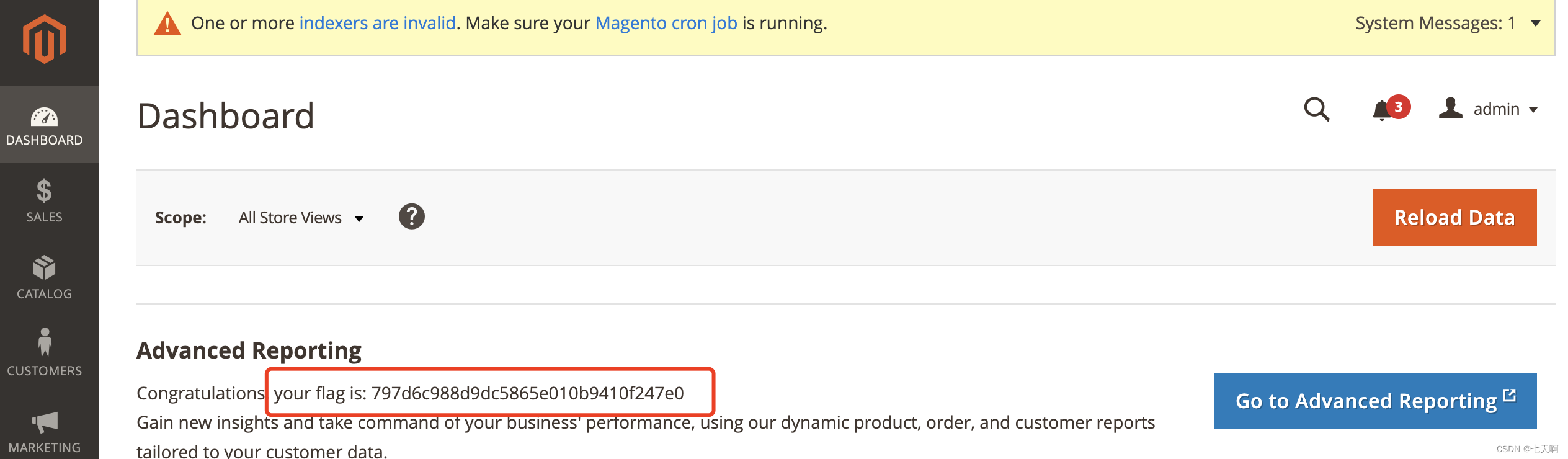Click the search magnifier icon
The width and height of the screenshot is (1568, 459).
click(1316, 109)
